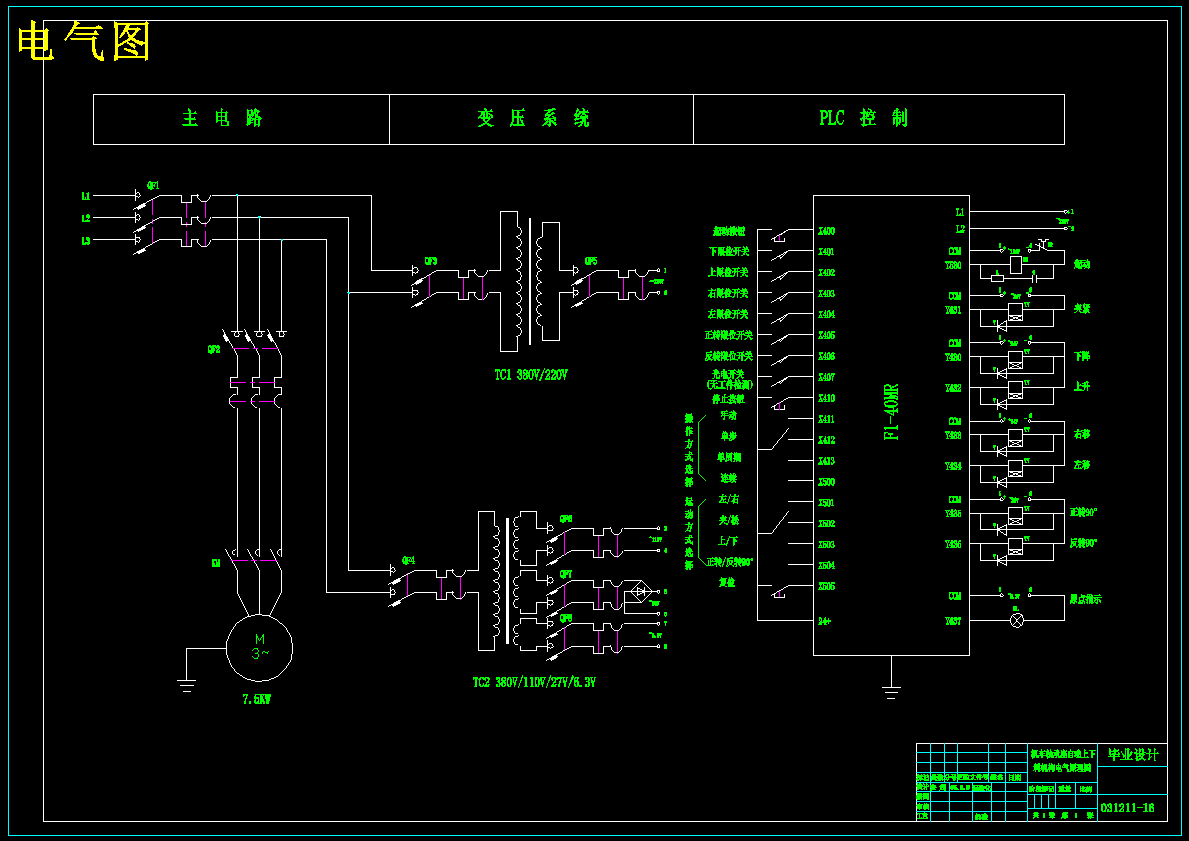This screenshot has width=1189, height=841.
Task: Pick the QF4 breaker feeding TC2
Action: tap(428, 585)
